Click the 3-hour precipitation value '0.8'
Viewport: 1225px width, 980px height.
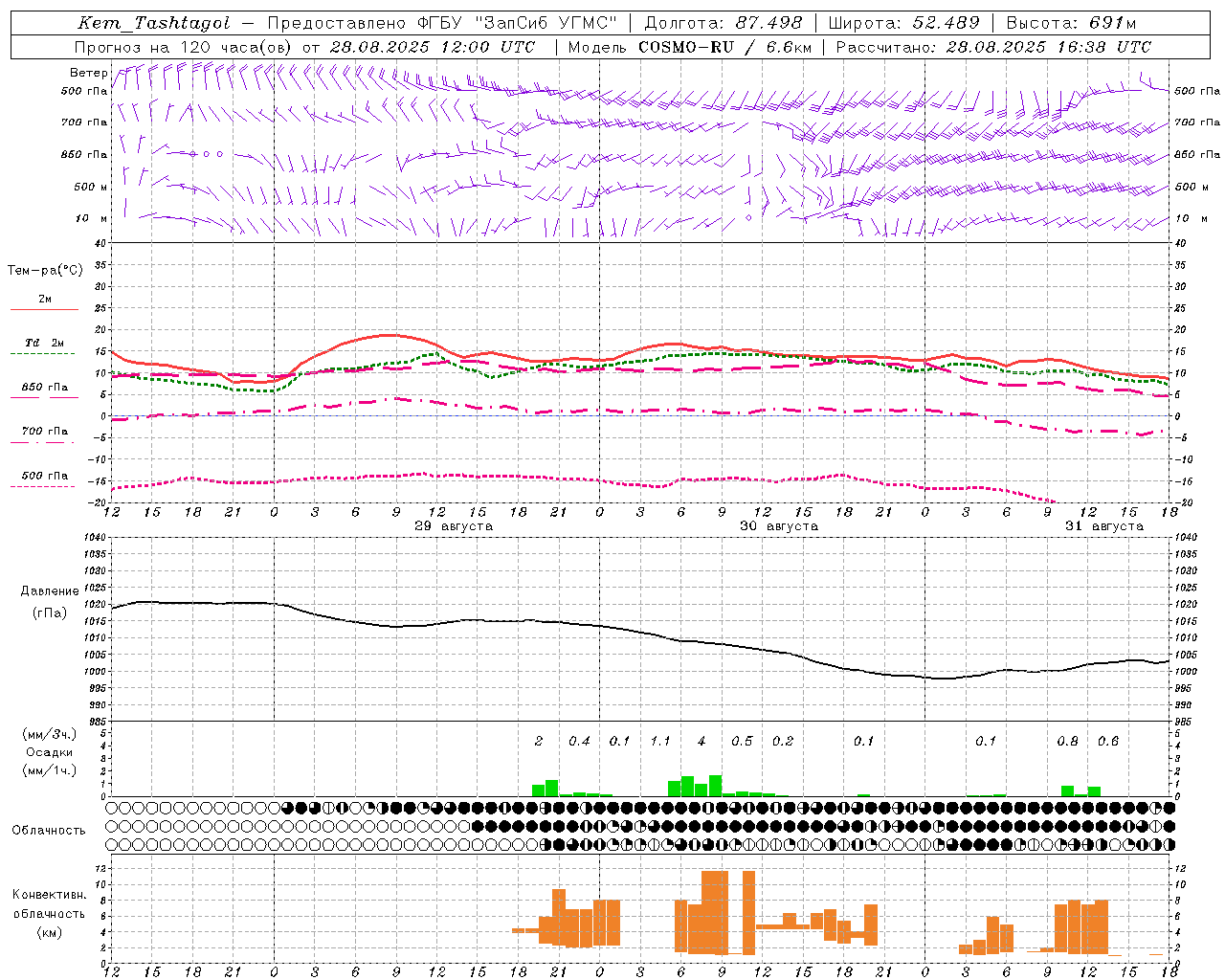tap(1068, 741)
